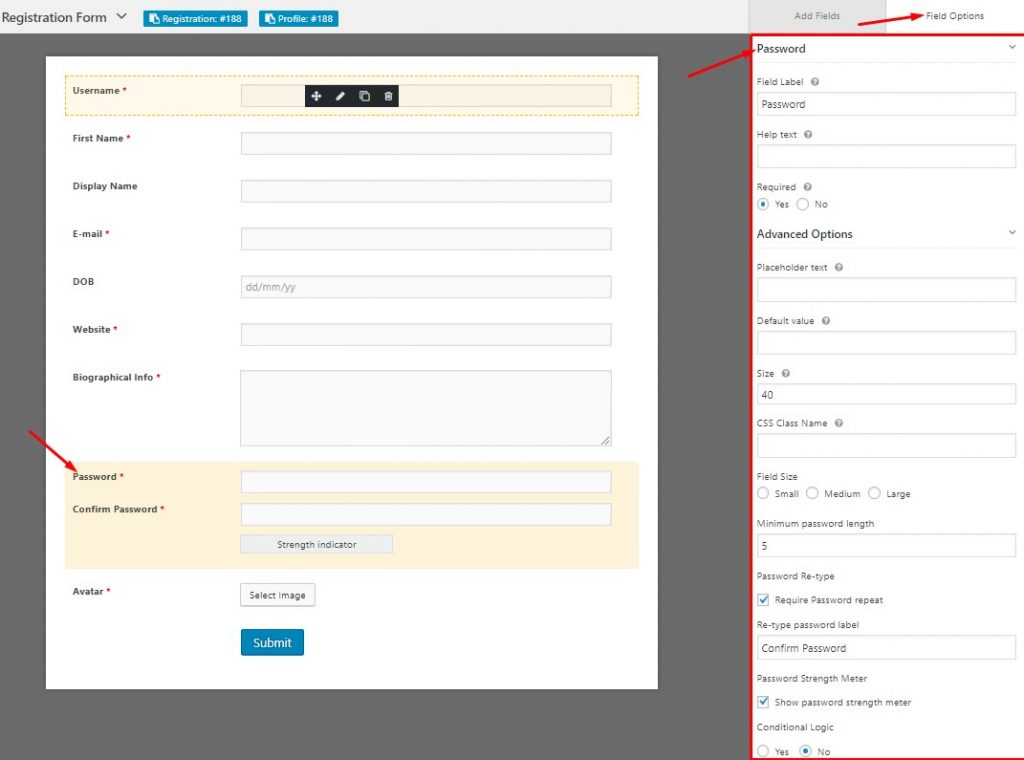Select Medium field size
The height and width of the screenshot is (760, 1024).
813,493
